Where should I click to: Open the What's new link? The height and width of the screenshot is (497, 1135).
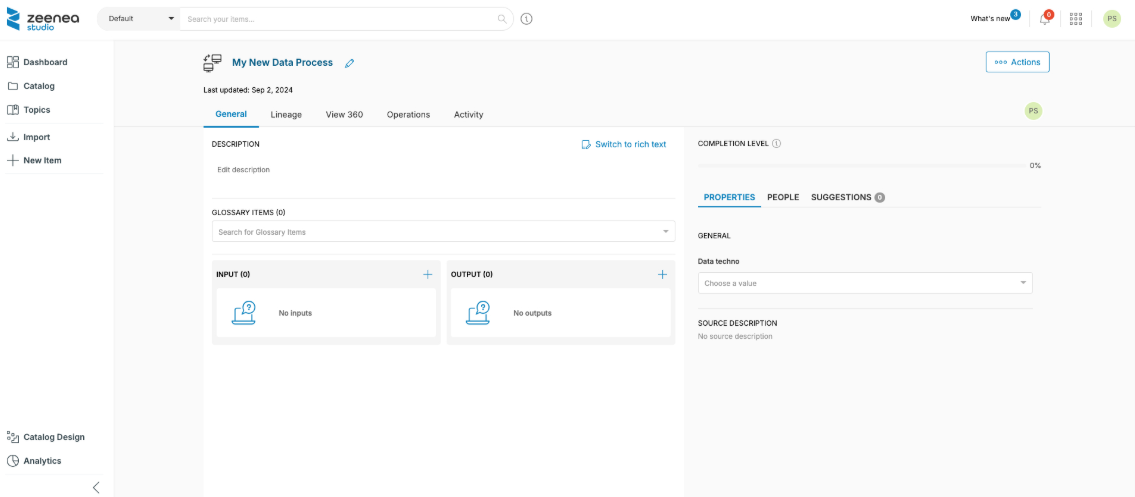coord(990,19)
